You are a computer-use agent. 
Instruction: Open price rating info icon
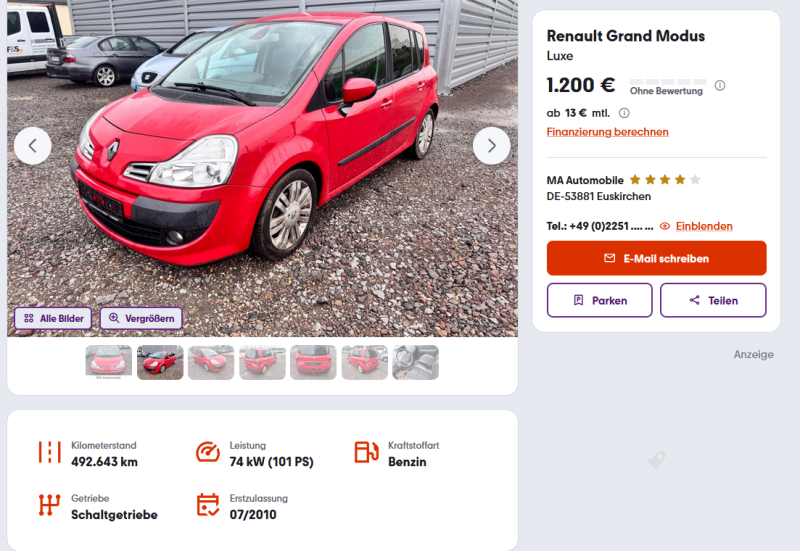(719, 85)
